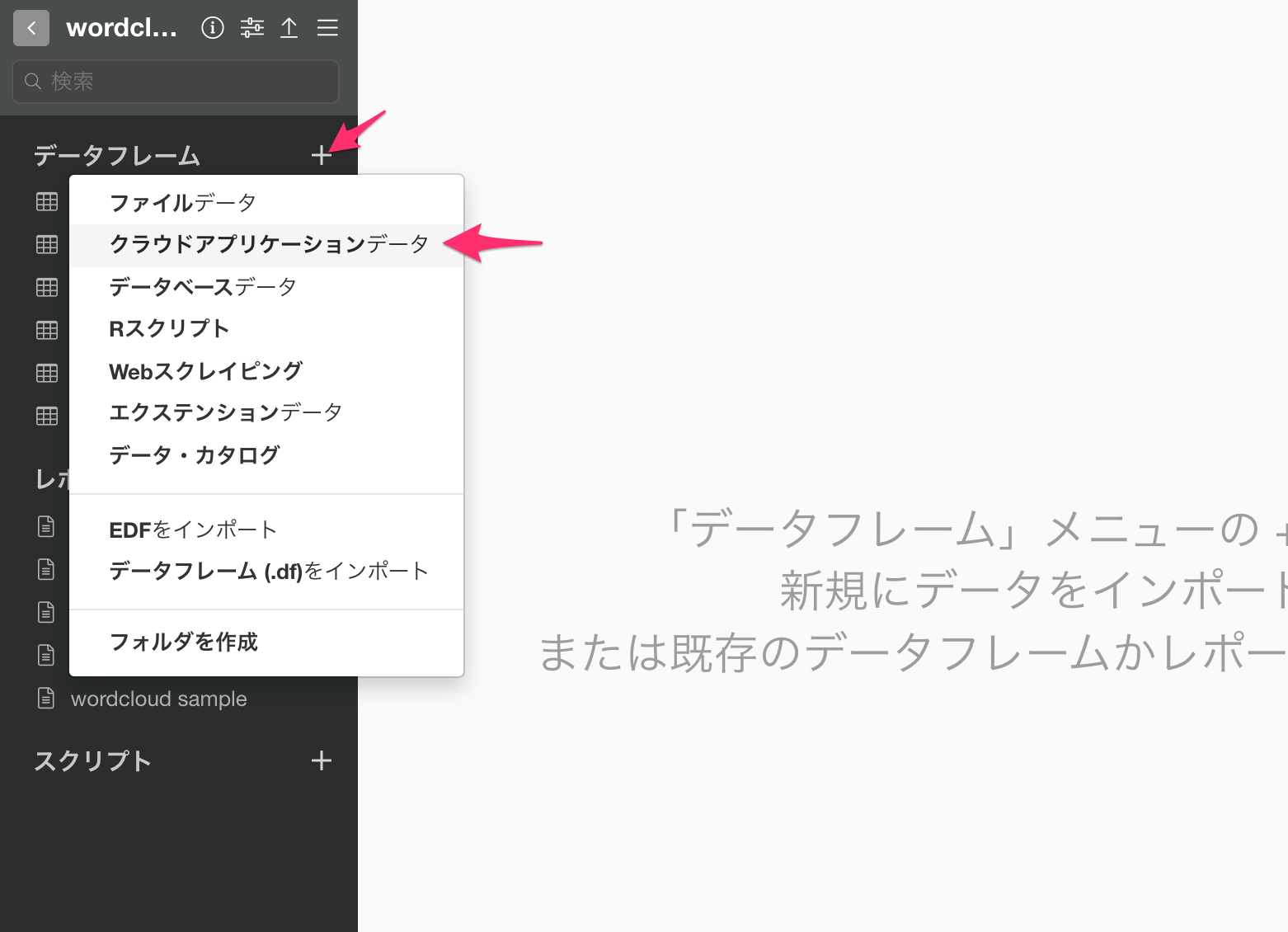Click the back arrow button beside project name
Image resolution: width=1288 pixels, height=932 pixels.
(31, 28)
